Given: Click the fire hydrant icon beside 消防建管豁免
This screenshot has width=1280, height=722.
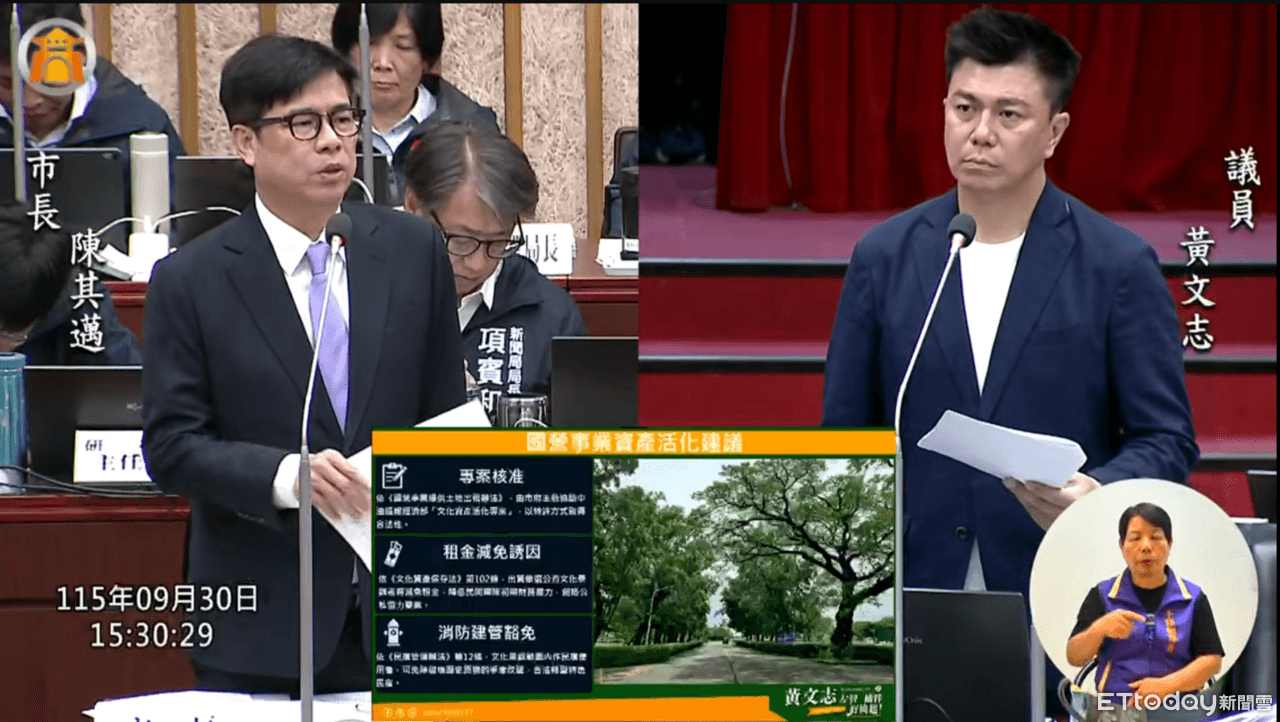Looking at the screenshot, I should click(x=394, y=634).
